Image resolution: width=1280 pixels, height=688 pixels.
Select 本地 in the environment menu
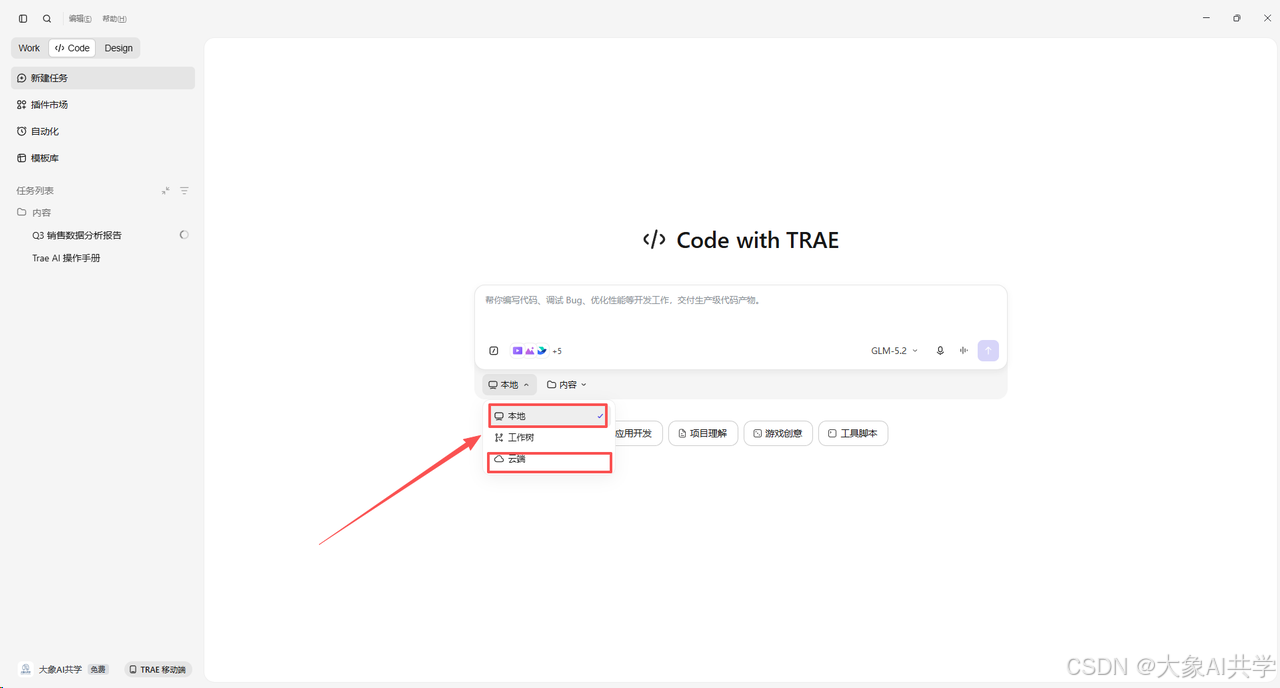pyautogui.click(x=548, y=416)
